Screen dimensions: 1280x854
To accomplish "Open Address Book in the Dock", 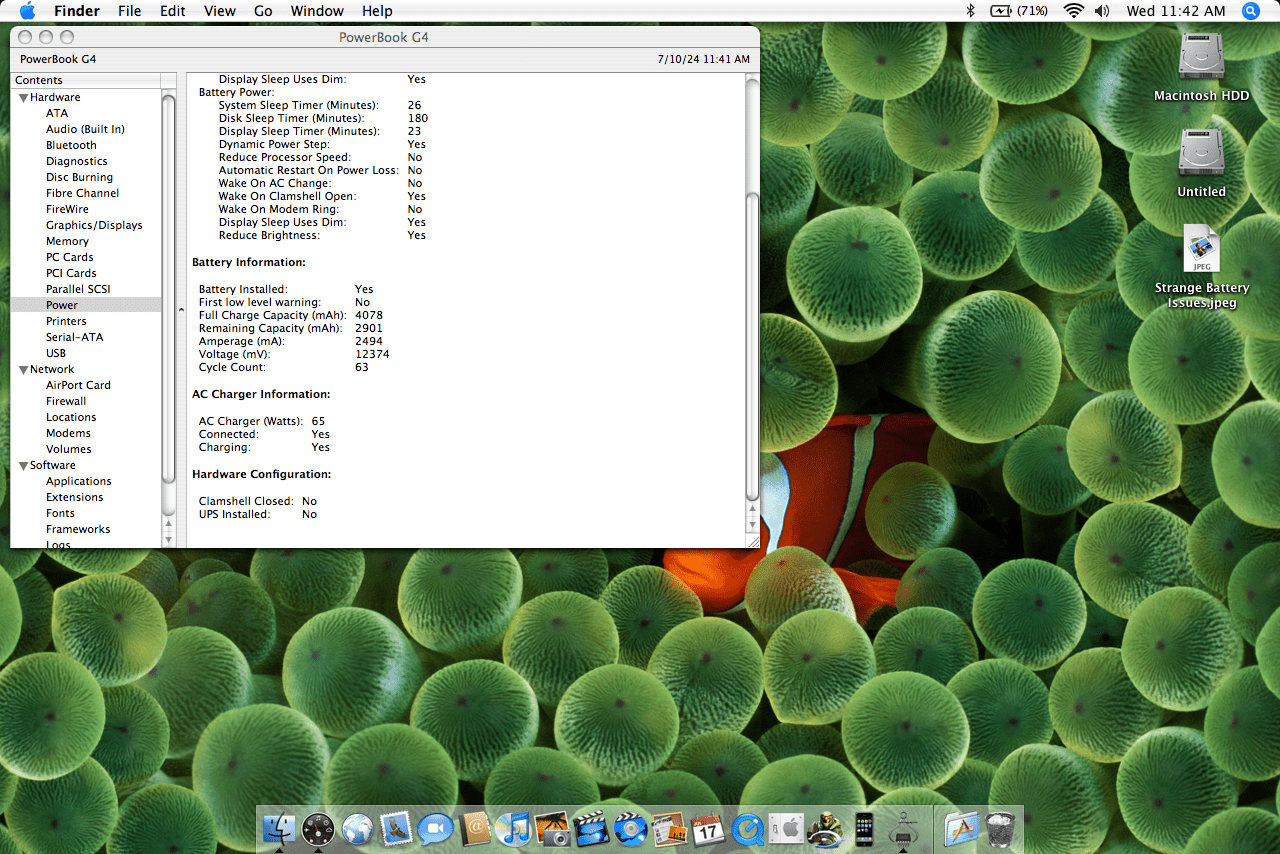I will tap(474, 828).
